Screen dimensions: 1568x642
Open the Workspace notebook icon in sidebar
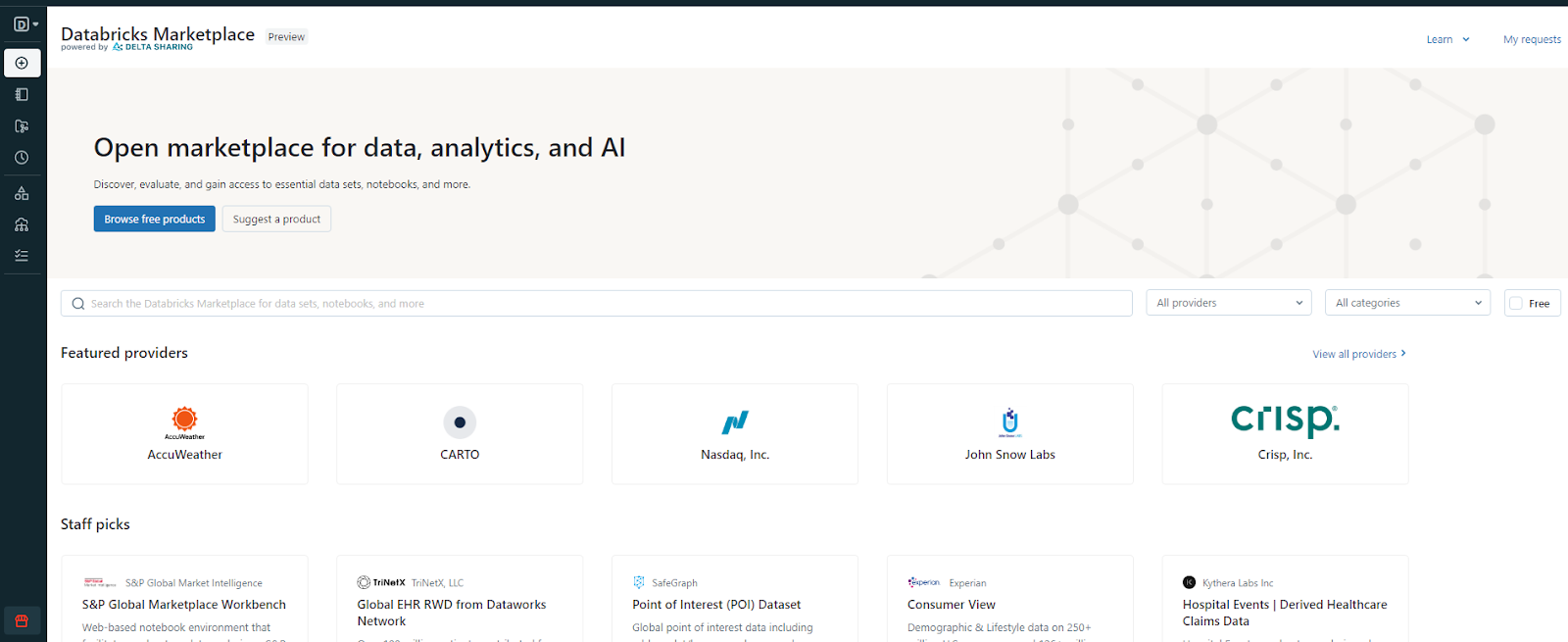pos(22,95)
